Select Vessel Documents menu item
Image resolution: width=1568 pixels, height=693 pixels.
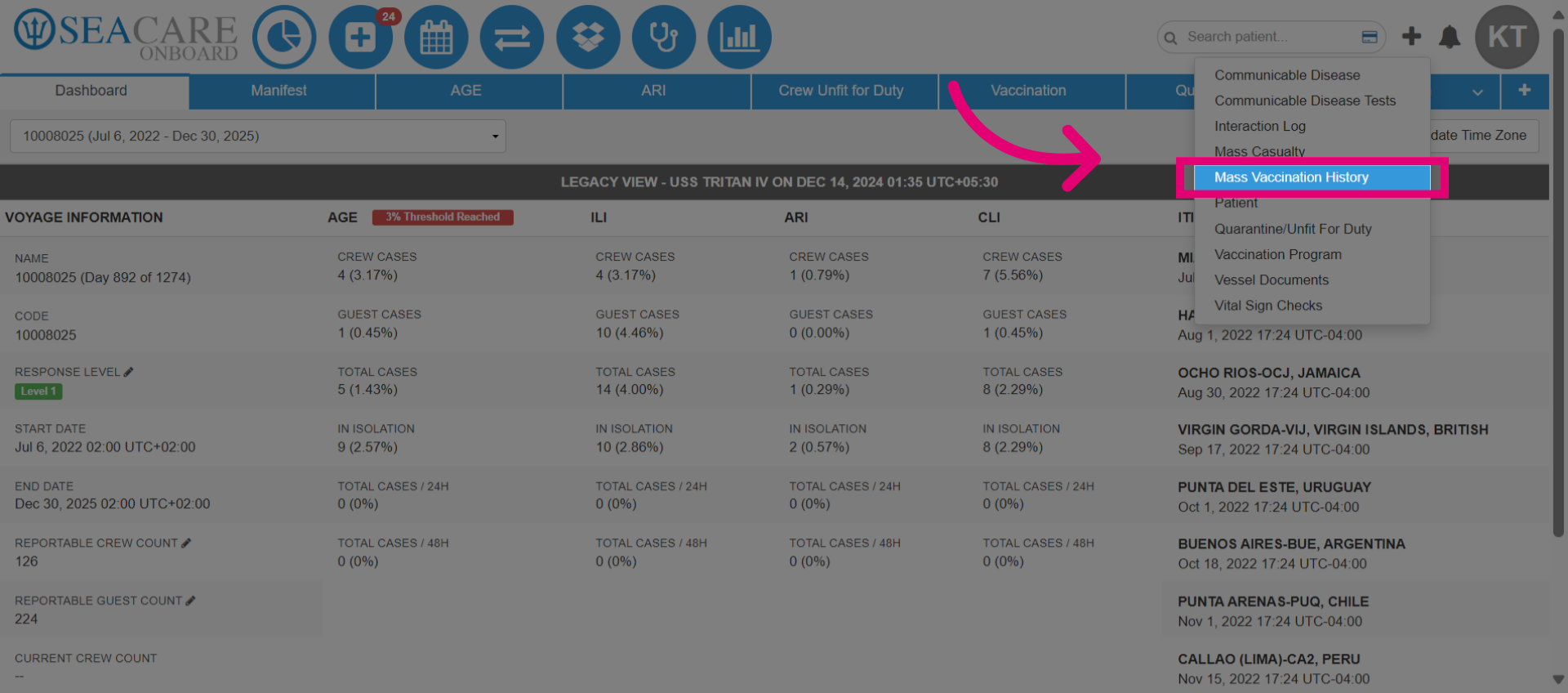(x=1312, y=279)
